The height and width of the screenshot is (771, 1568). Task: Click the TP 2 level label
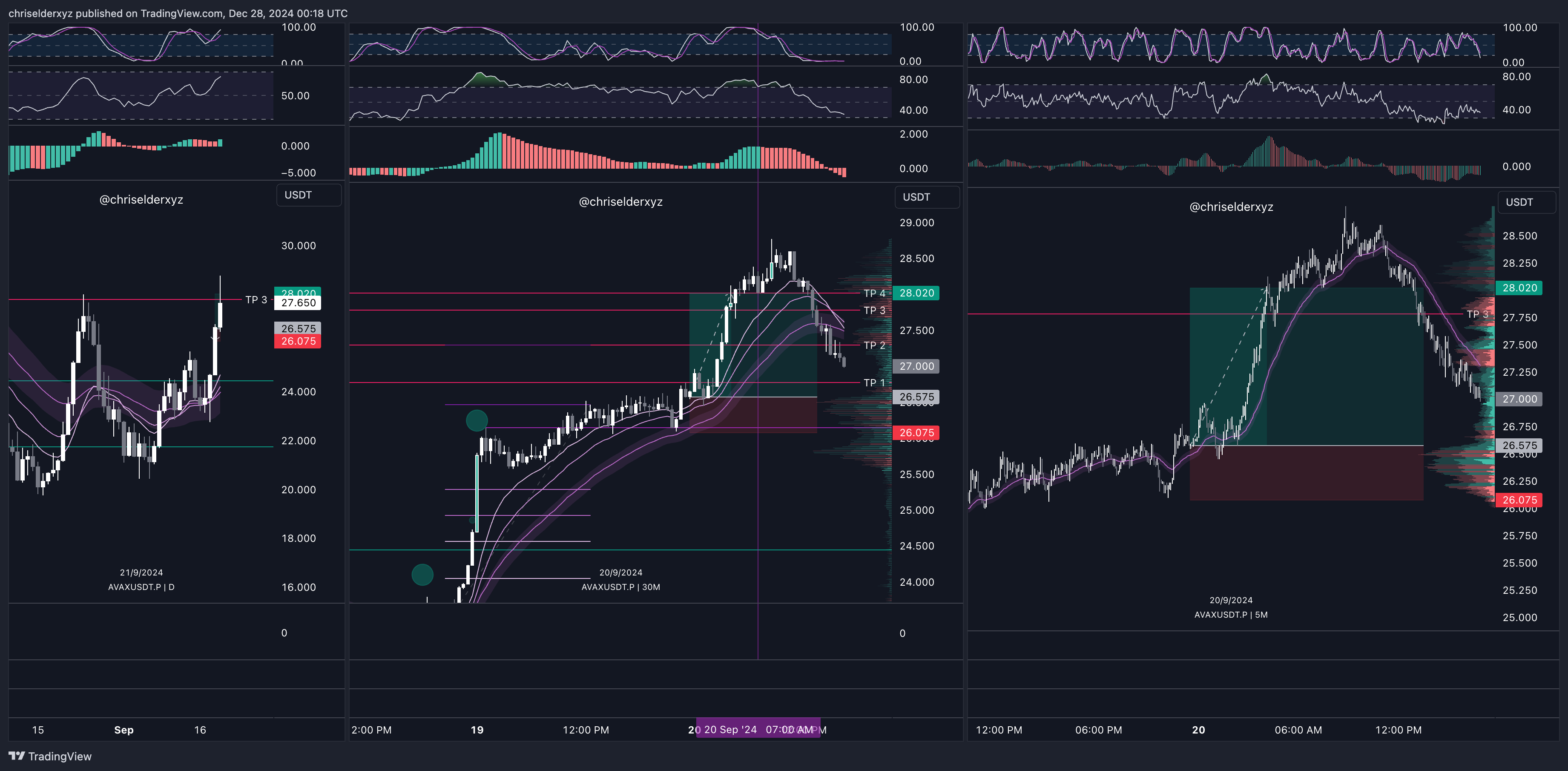coord(874,345)
